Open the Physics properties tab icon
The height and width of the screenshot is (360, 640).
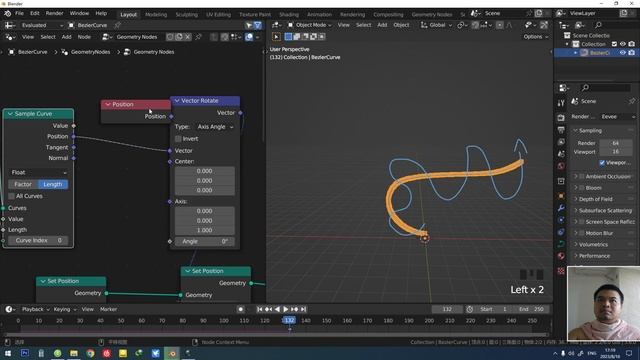[561, 232]
